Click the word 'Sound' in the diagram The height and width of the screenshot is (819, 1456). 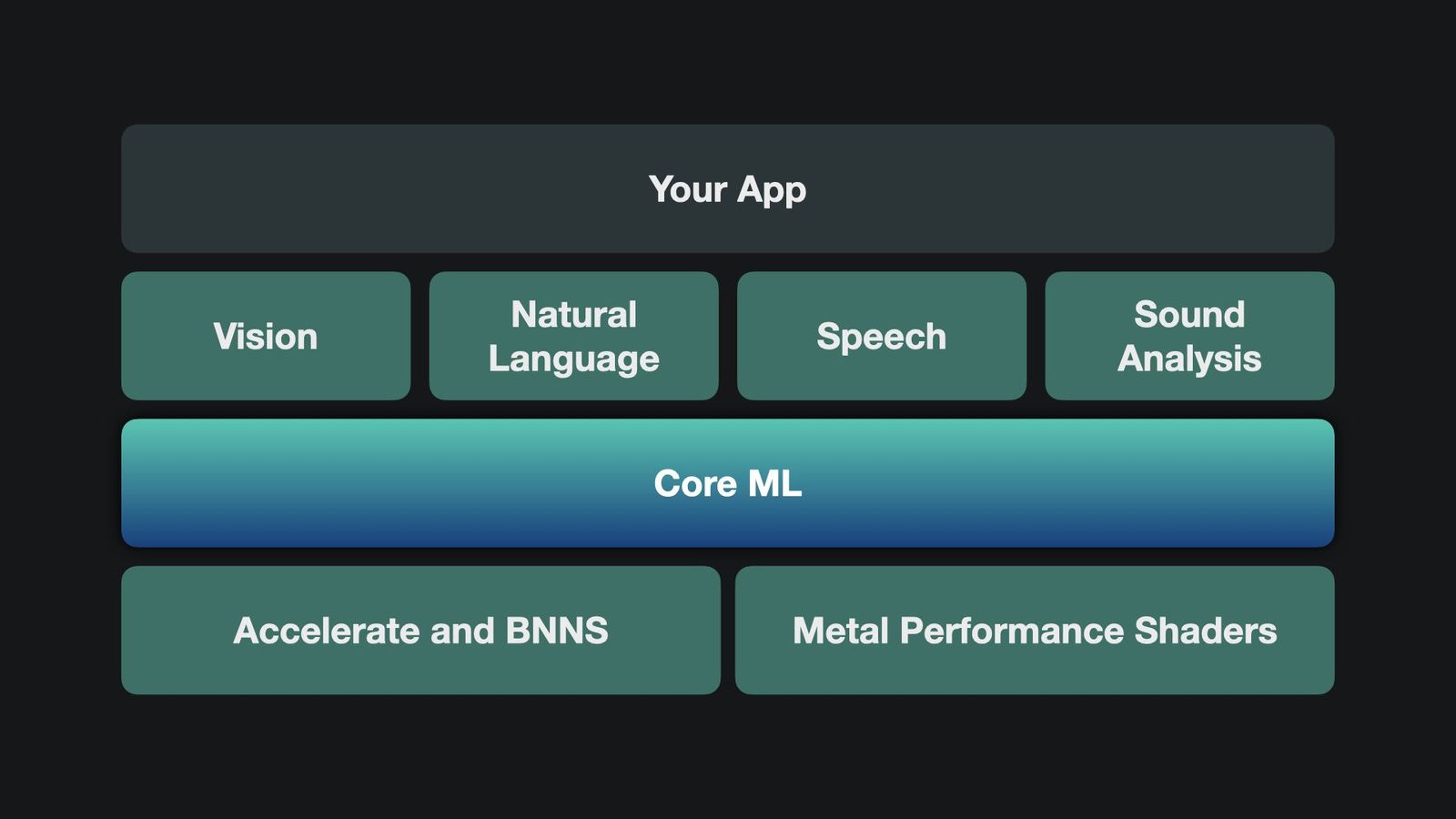pos(1189,314)
